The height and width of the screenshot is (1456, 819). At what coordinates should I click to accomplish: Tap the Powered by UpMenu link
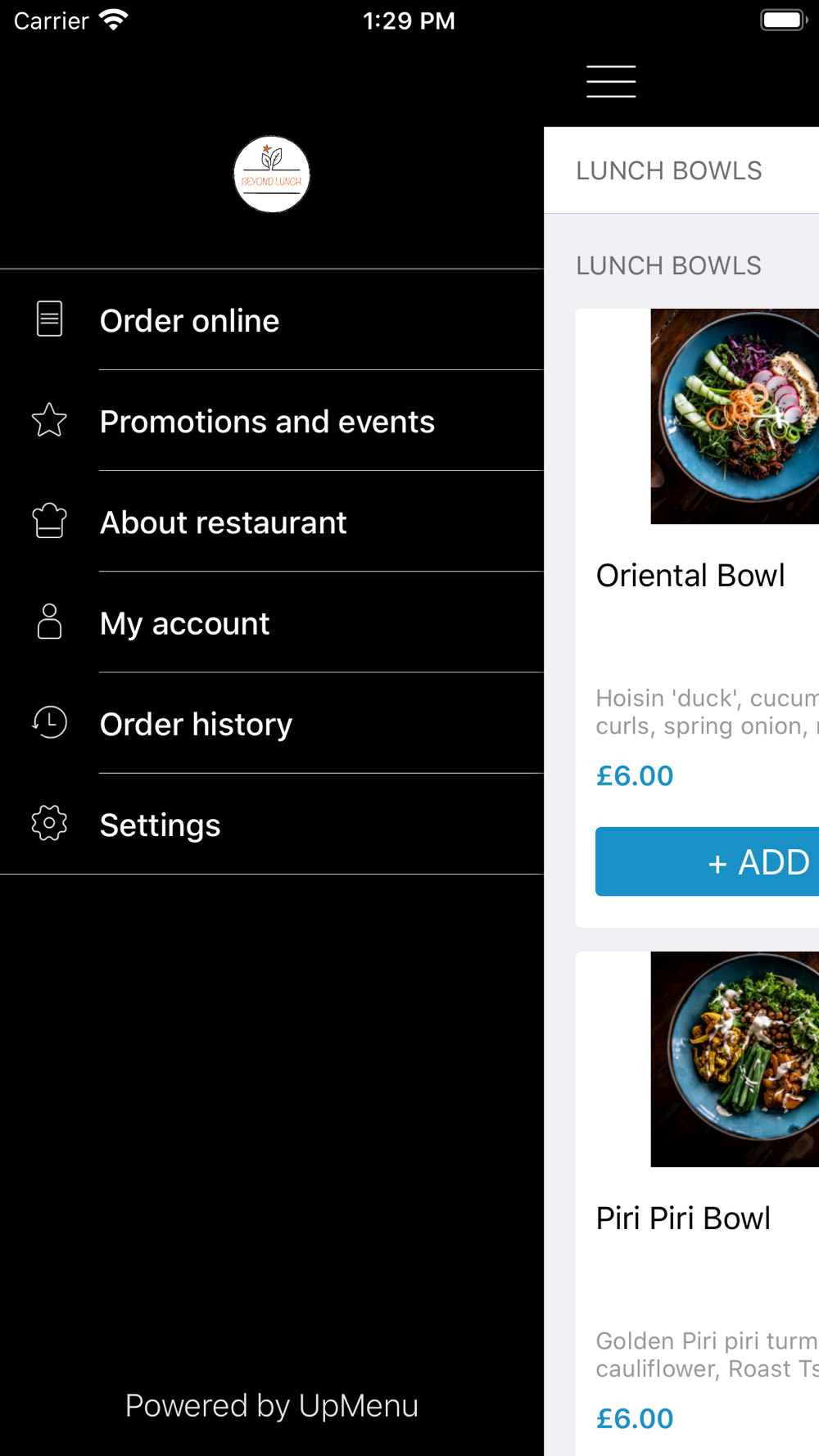(x=272, y=1405)
